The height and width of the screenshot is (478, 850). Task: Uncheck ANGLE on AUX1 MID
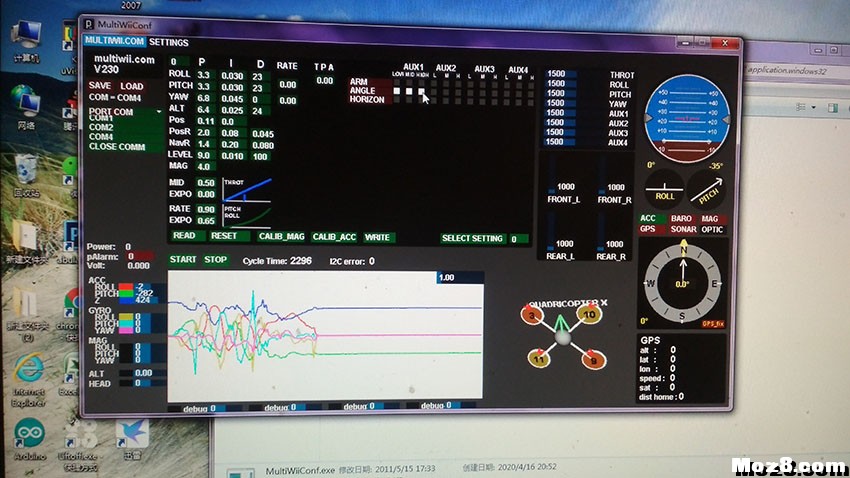pyautogui.click(x=409, y=91)
